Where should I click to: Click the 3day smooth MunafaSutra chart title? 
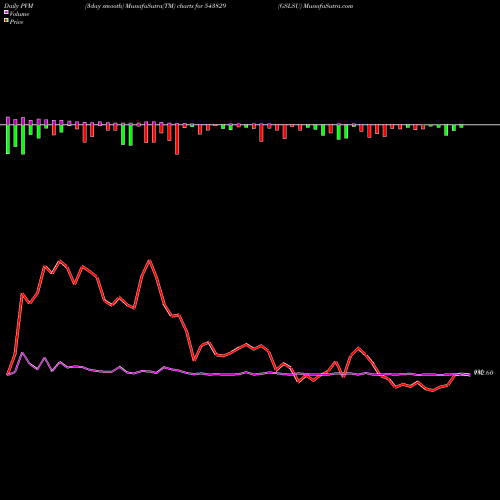tap(156, 6)
